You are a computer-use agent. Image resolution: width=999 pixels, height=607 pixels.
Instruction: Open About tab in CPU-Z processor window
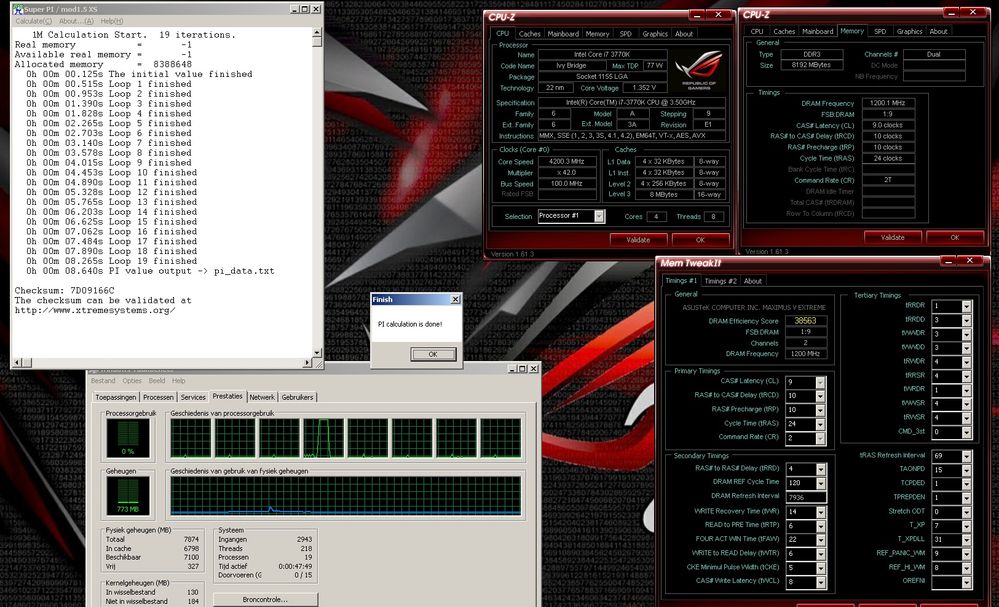(x=684, y=34)
